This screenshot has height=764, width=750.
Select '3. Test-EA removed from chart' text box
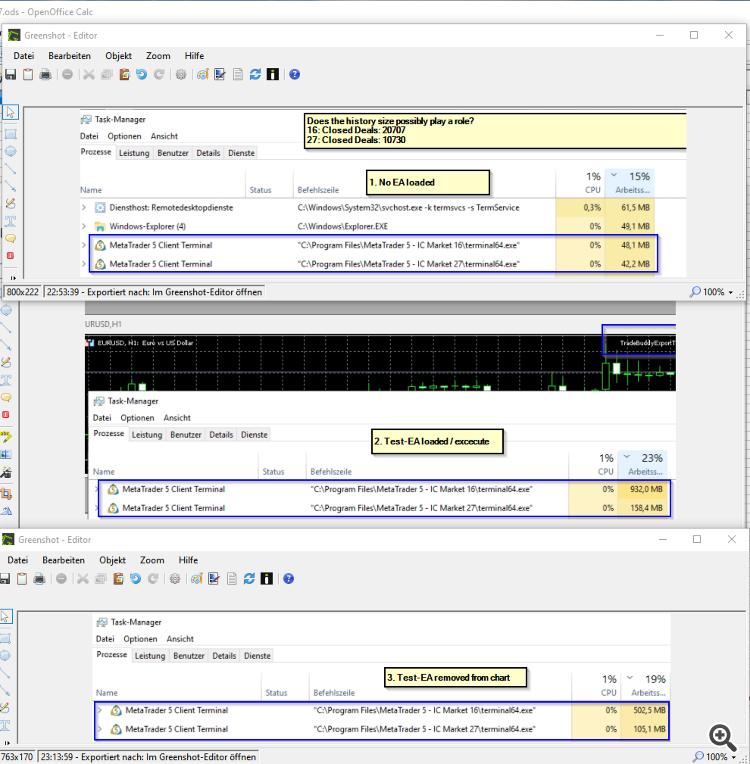pyautogui.click(x=455, y=678)
